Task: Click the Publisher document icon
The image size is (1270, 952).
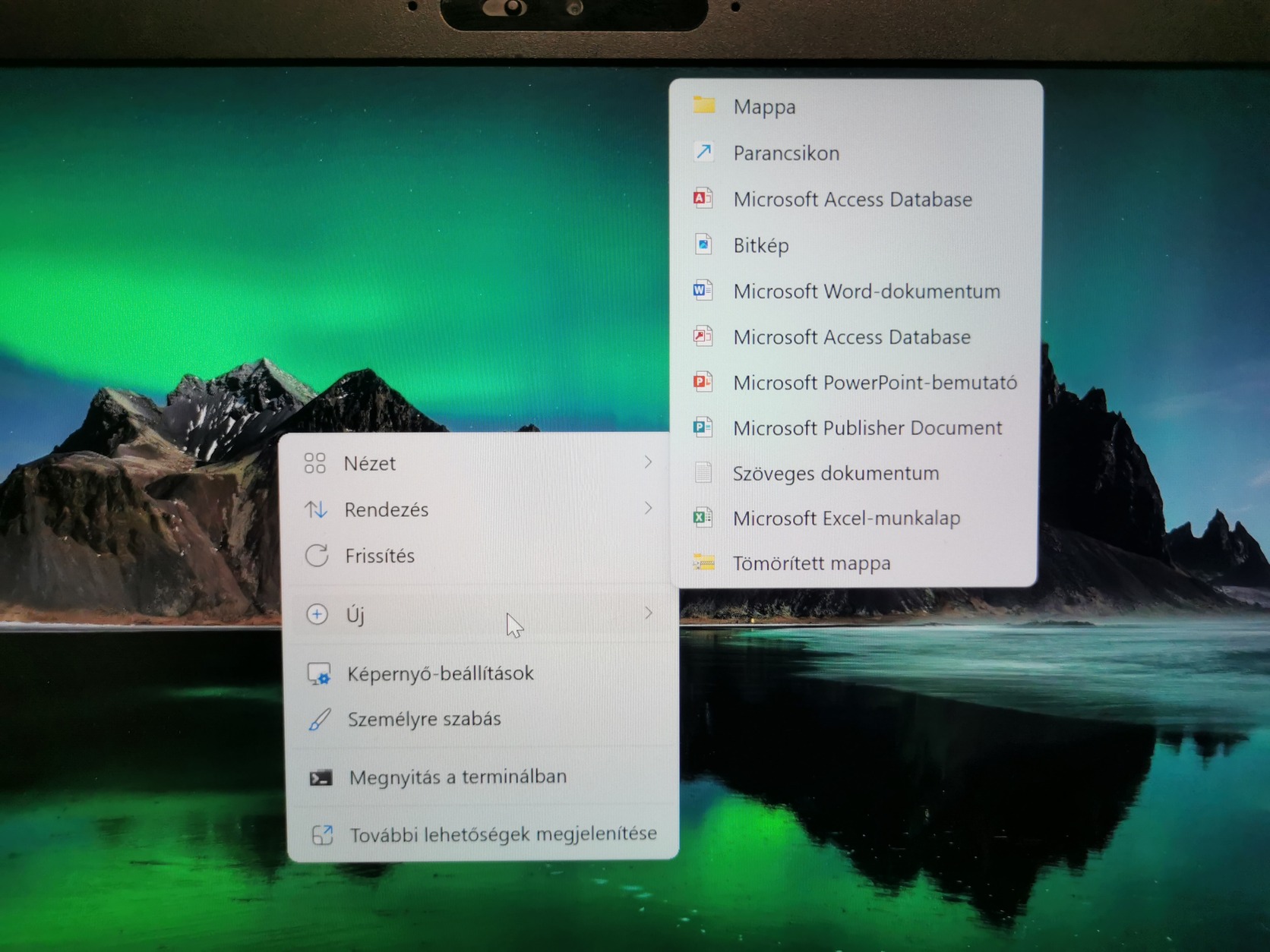Action: [703, 427]
